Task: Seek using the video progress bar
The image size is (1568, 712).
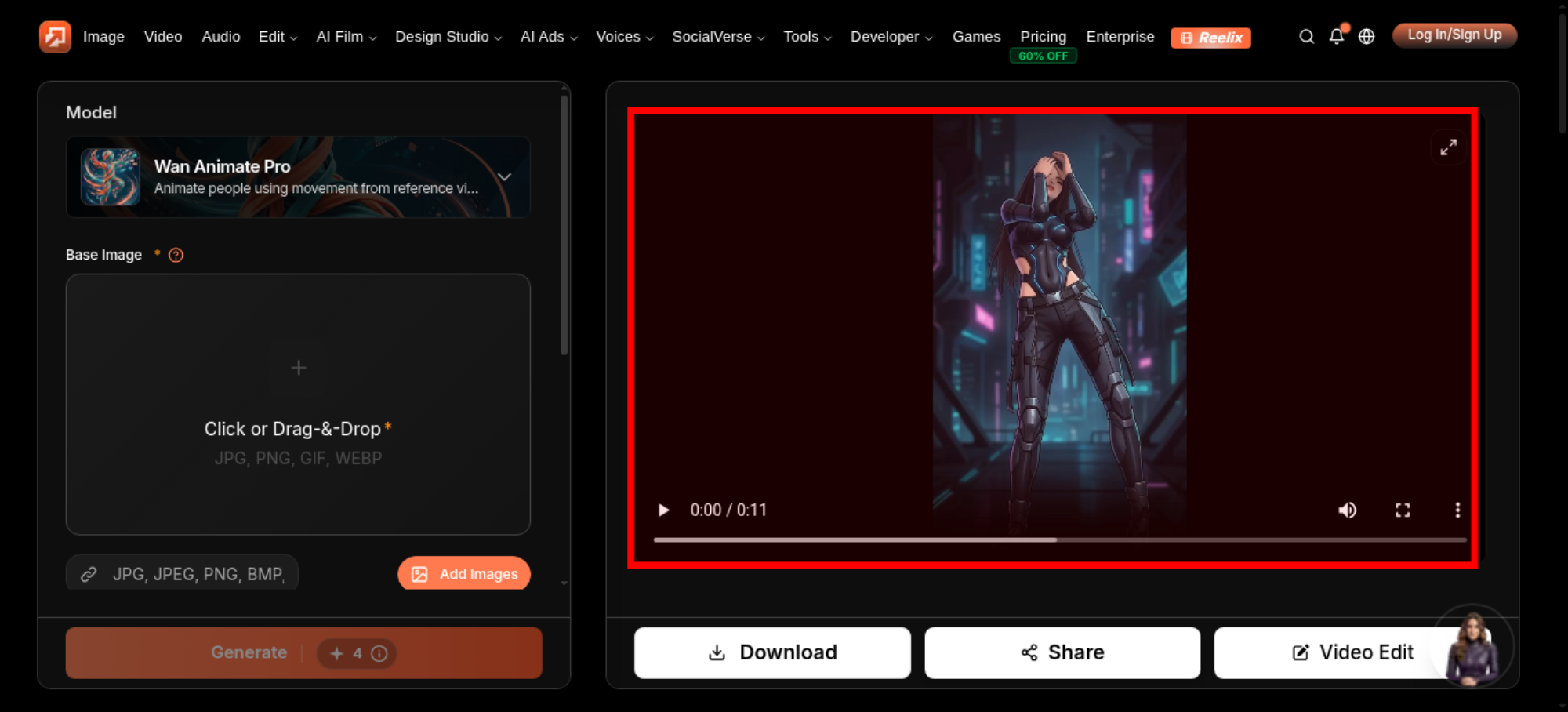Action: click(1060, 539)
